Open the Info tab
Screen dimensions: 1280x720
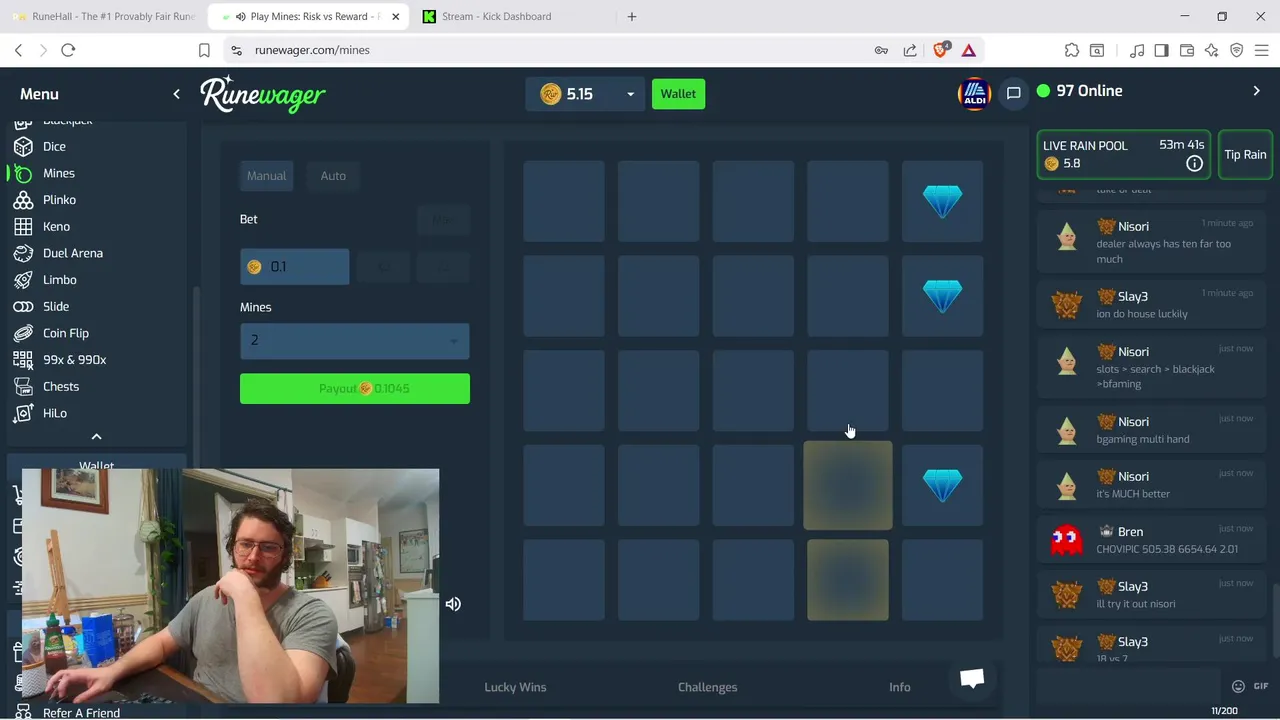900,687
